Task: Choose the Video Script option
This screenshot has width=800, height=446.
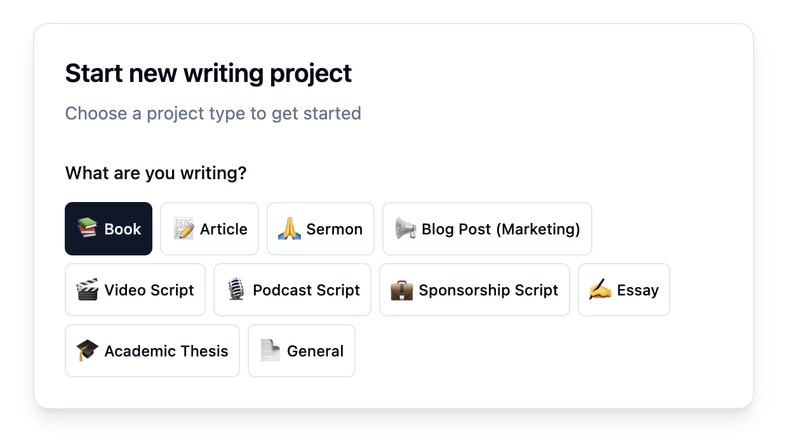Action: pos(149,290)
